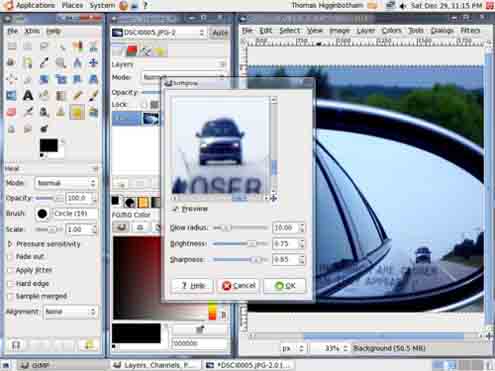Click the toolbox foreground color swatch
This screenshot has width=495, height=371.
click(49, 145)
